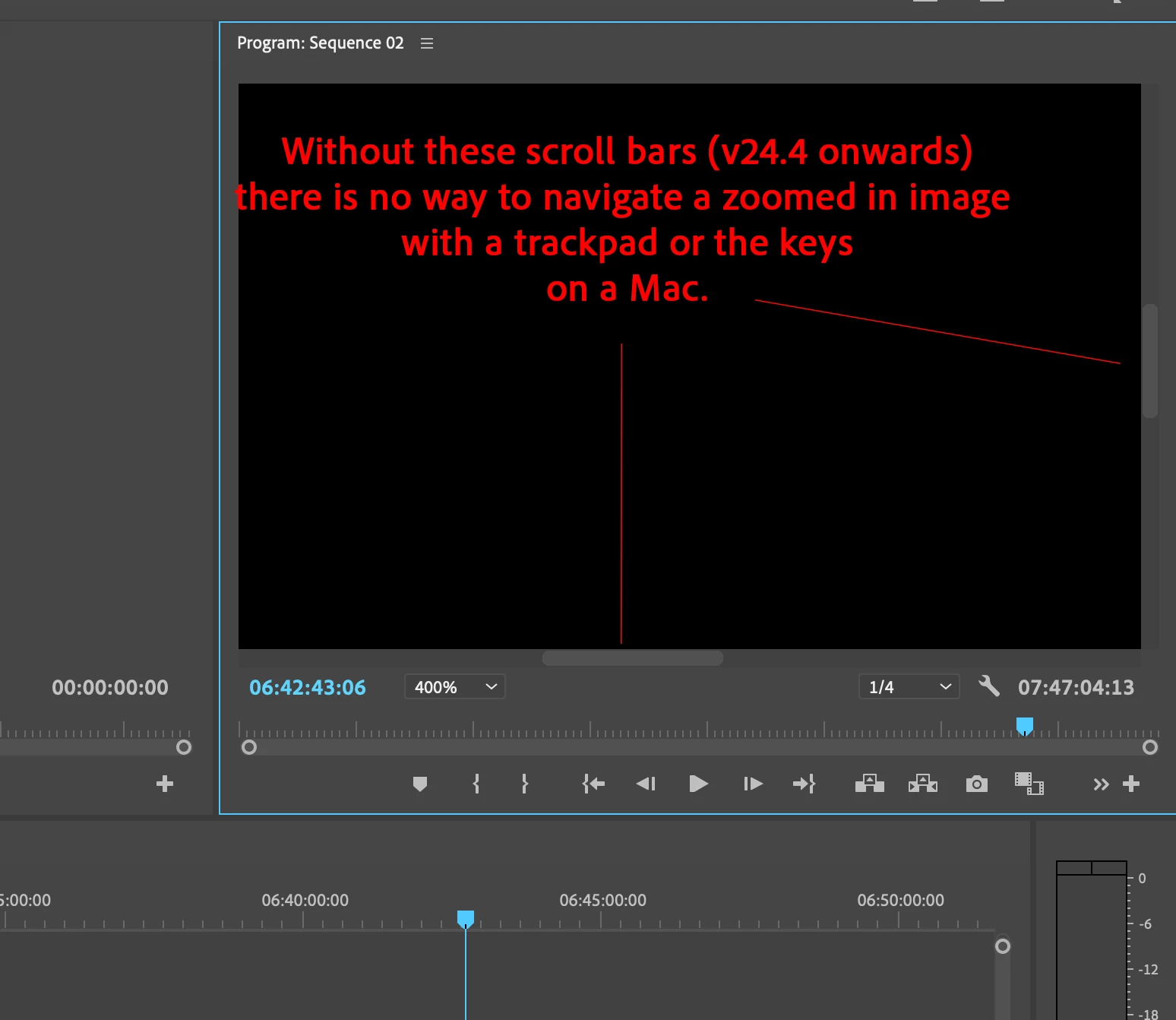Viewport: 1176px width, 1020px height.
Task: Click the Mark Out bracket icon
Action: (x=525, y=784)
